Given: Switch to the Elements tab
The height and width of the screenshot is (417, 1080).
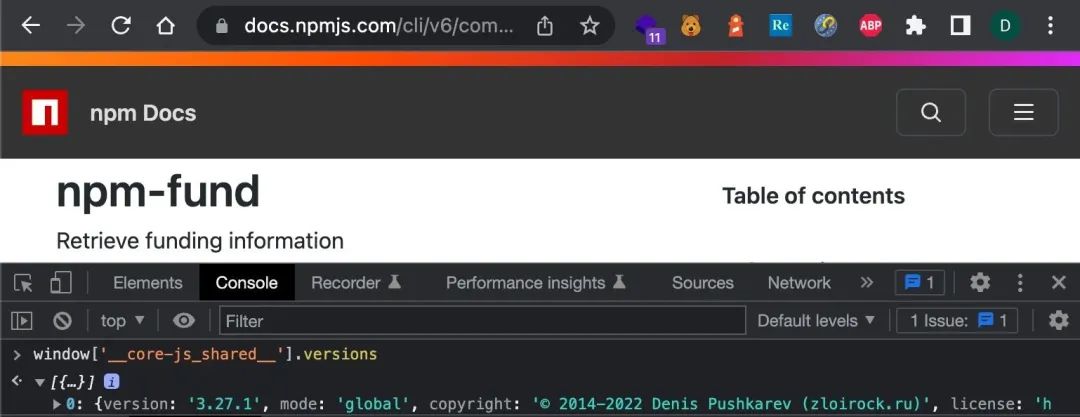Looking at the screenshot, I should [147, 283].
